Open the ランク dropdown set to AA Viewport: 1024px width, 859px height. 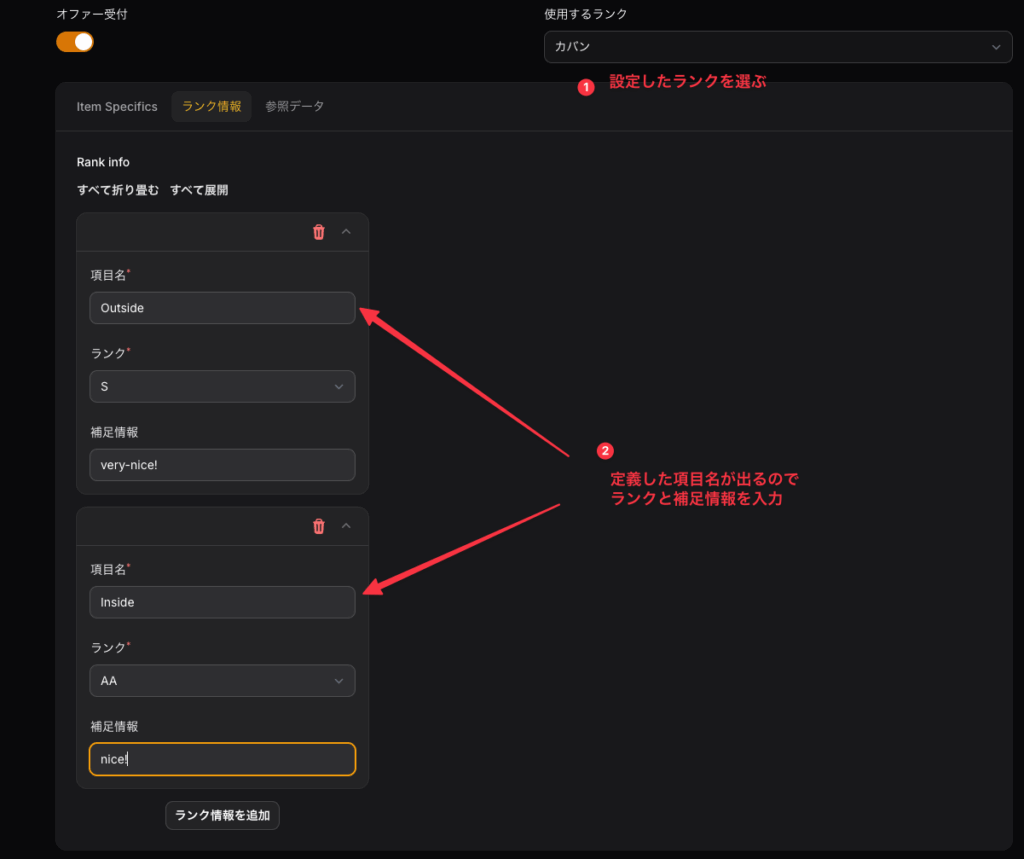(221, 680)
